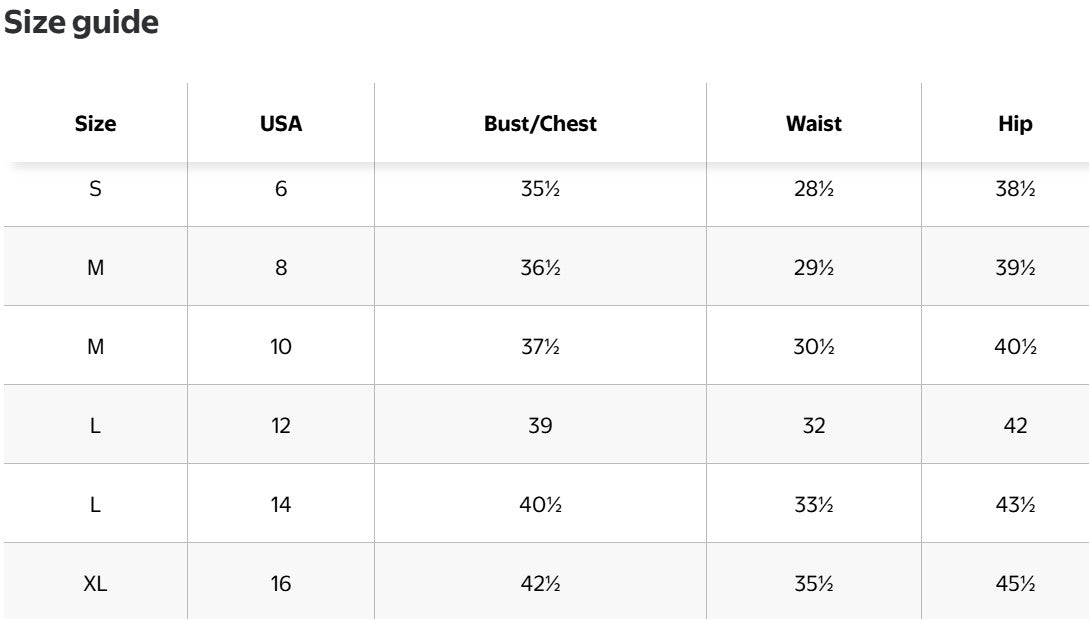Select the 36½ bust/chest value

[540, 268]
